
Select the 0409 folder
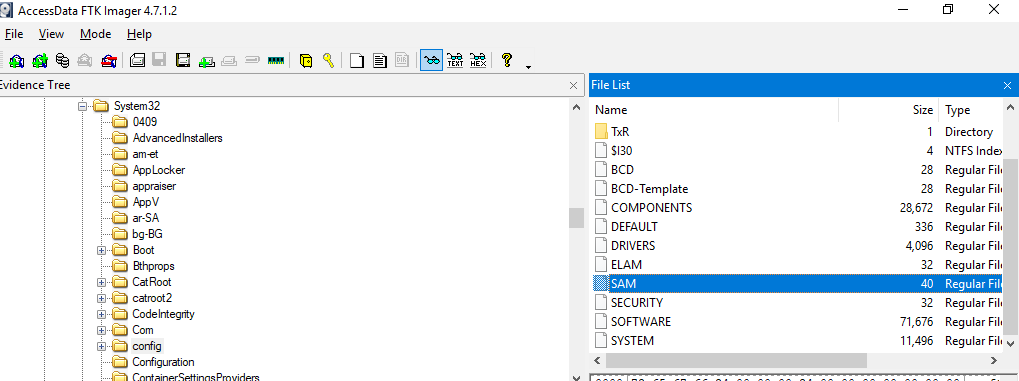coord(144,122)
